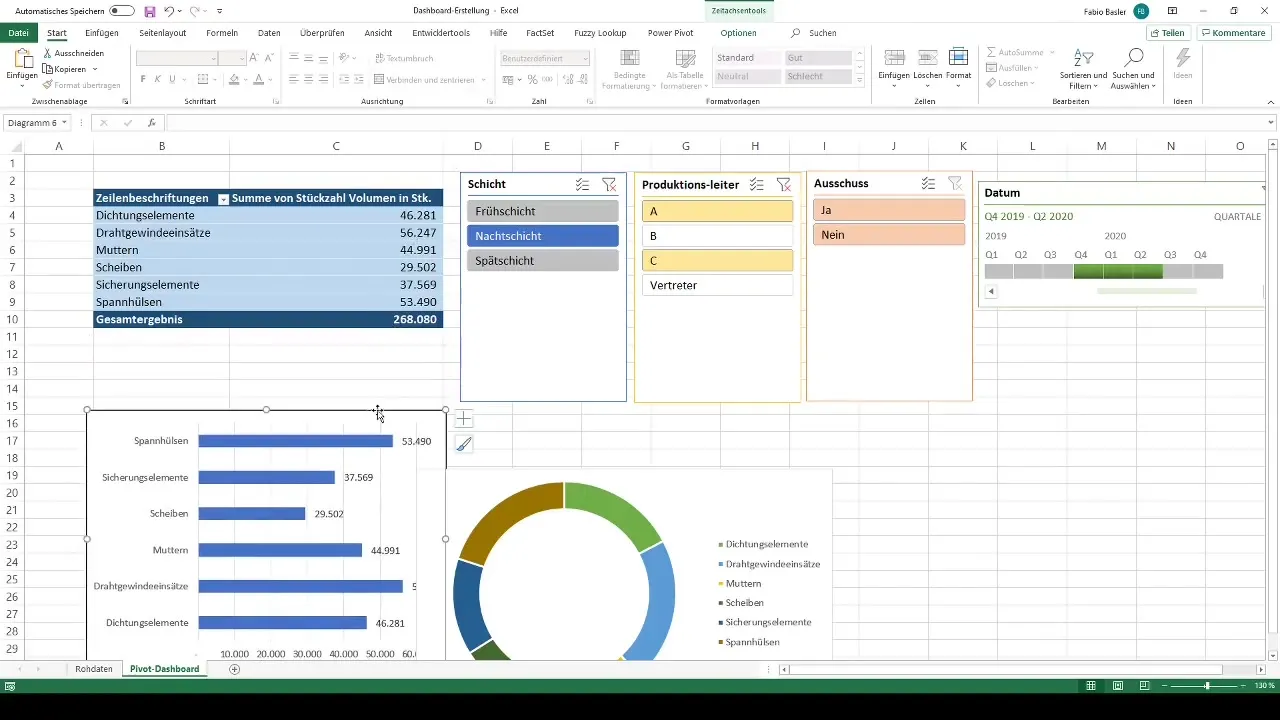Toggle the italic K button
The width and height of the screenshot is (1280, 720).
pos(158,79)
